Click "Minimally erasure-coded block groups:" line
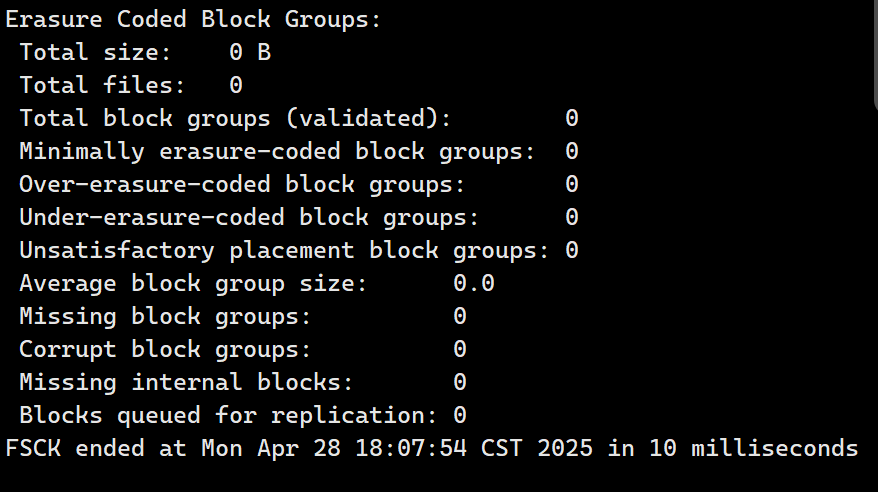The width and height of the screenshot is (878, 492). [277, 151]
